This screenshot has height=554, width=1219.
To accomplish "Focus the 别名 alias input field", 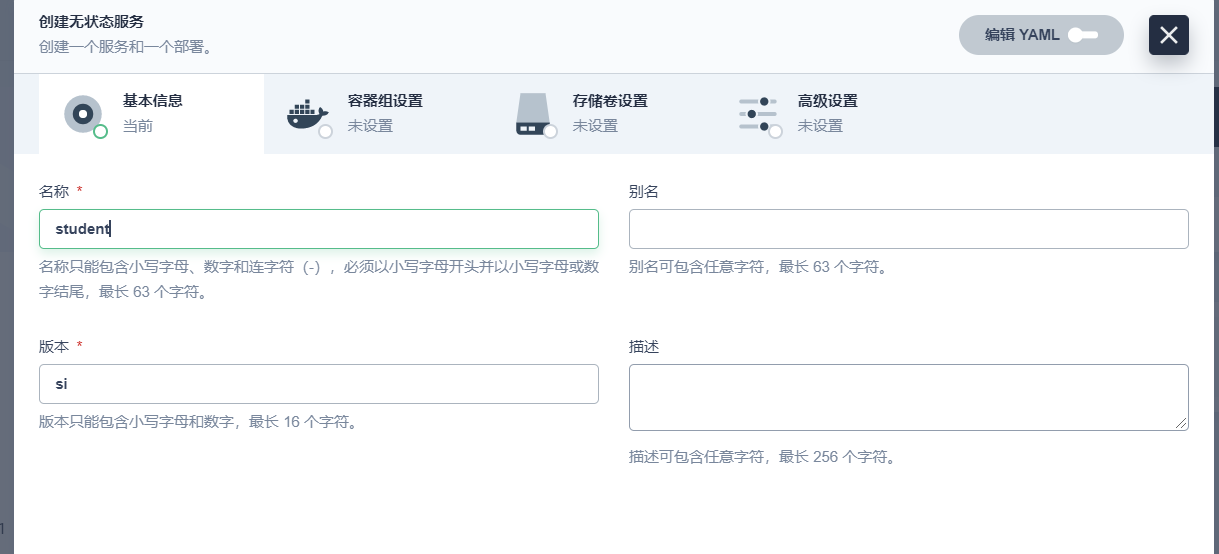I will [908, 229].
